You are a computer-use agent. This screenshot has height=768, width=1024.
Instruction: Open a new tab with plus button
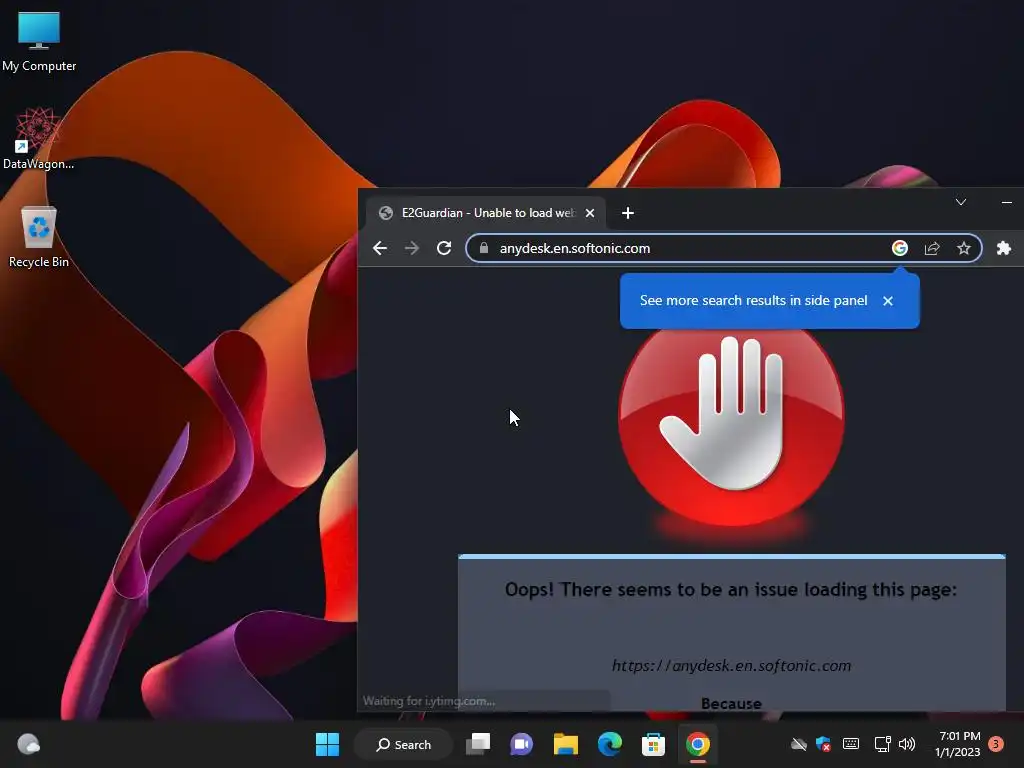point(628,213)
